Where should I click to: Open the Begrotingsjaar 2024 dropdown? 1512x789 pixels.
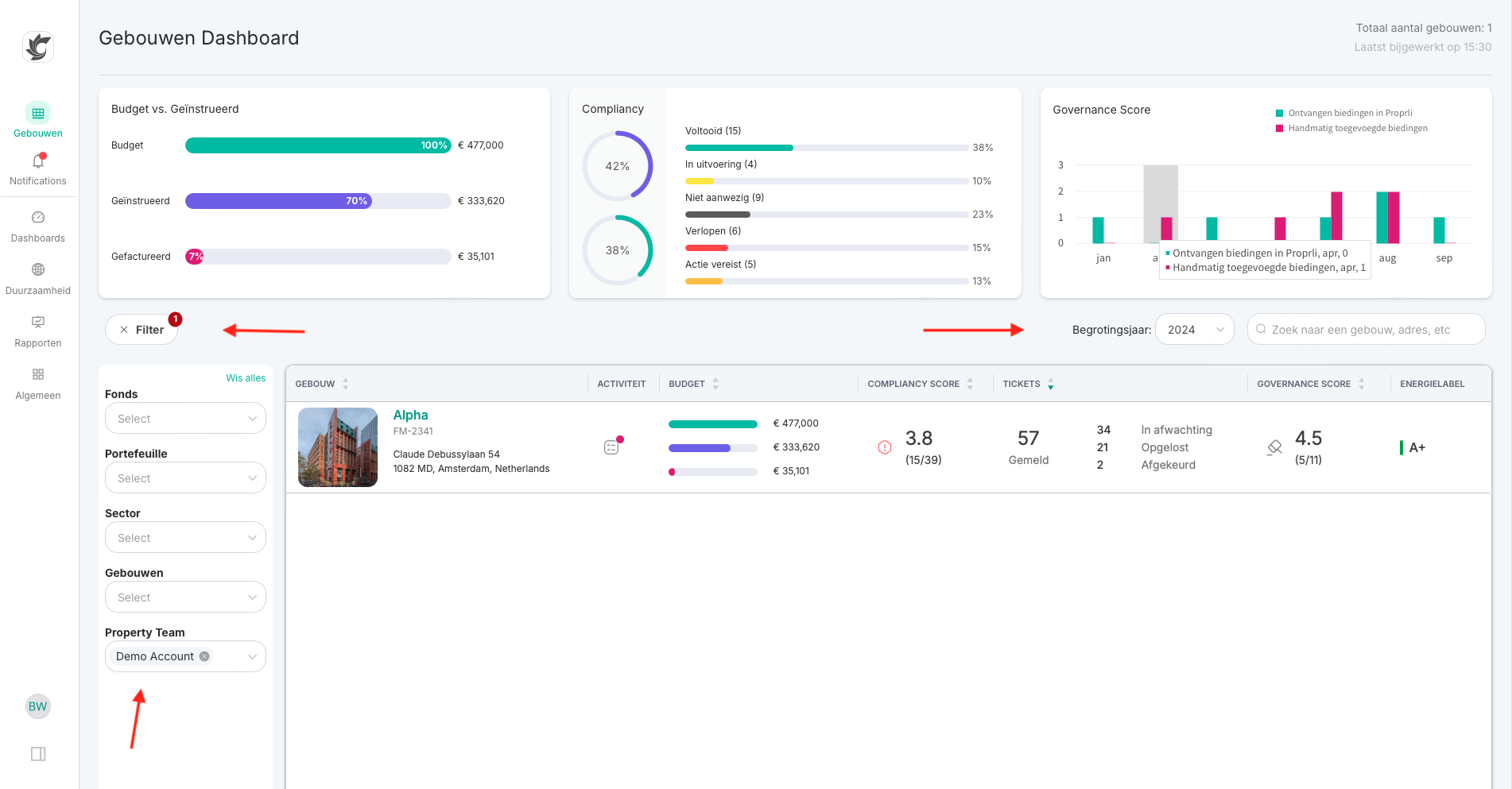click(x=1195, y=329)
